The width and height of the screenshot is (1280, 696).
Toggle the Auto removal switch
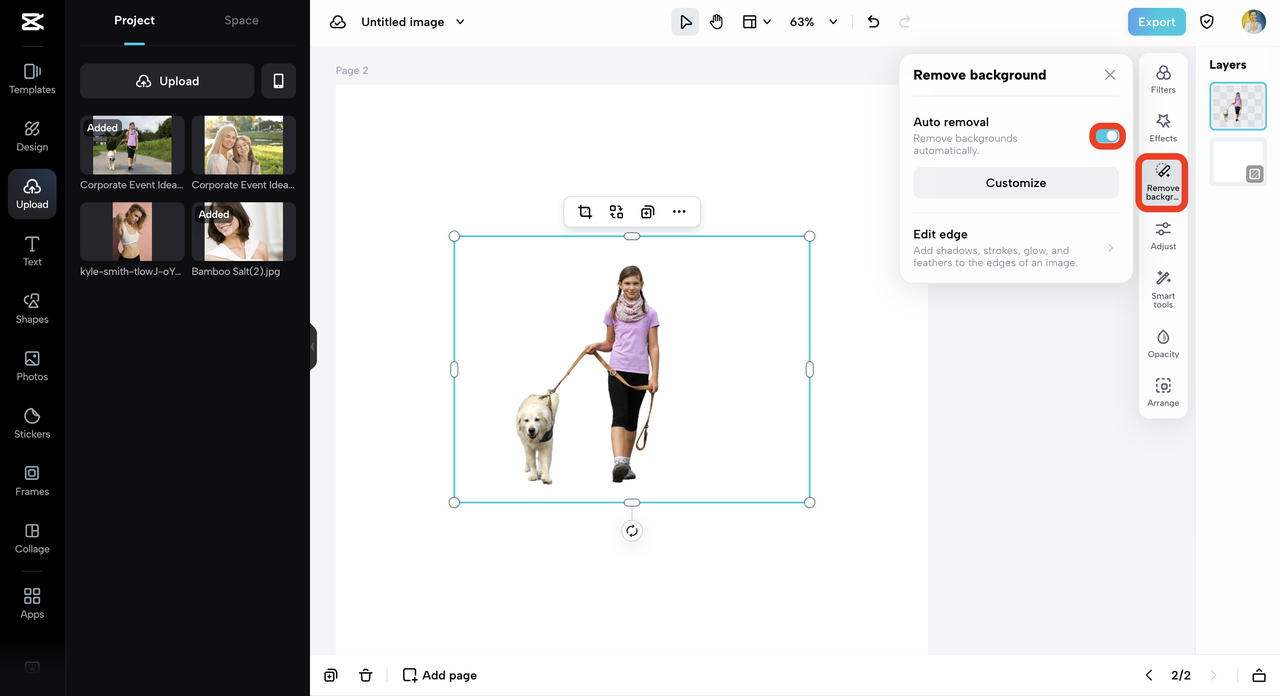[1107, 136]
